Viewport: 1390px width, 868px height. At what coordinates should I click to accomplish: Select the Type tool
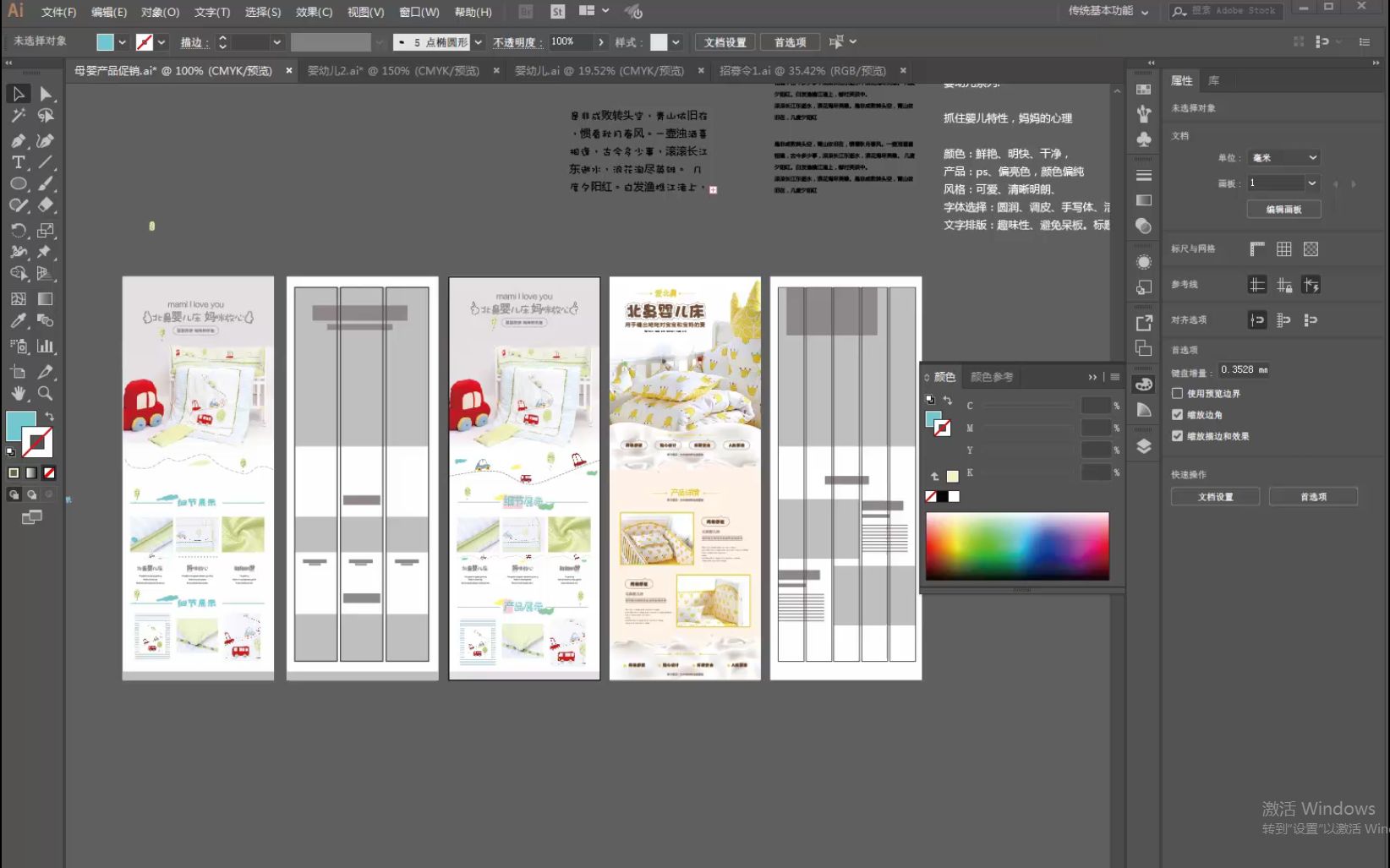click(x=18, y=162)
